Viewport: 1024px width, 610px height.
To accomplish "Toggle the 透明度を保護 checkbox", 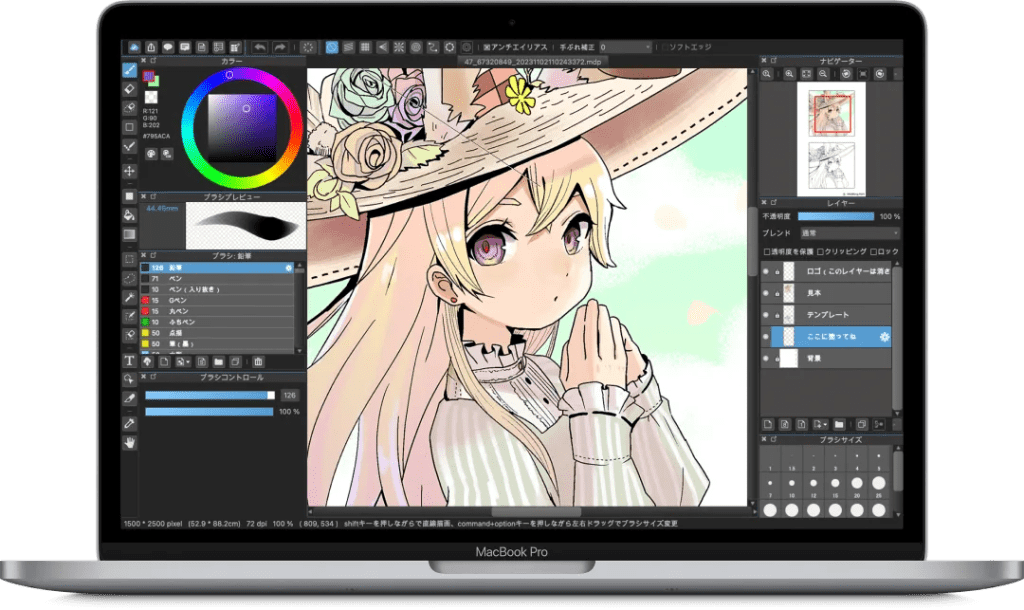I will coord(767,251).
